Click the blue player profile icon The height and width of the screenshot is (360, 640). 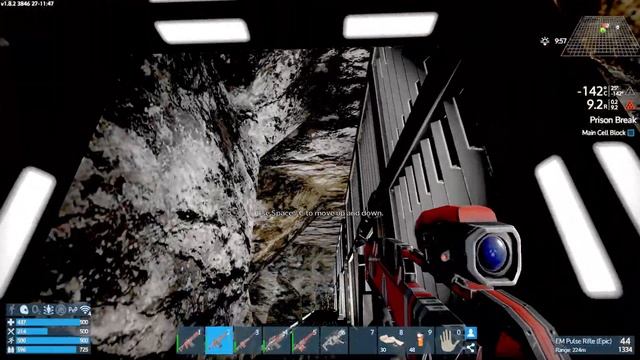[x=471, y=333]
